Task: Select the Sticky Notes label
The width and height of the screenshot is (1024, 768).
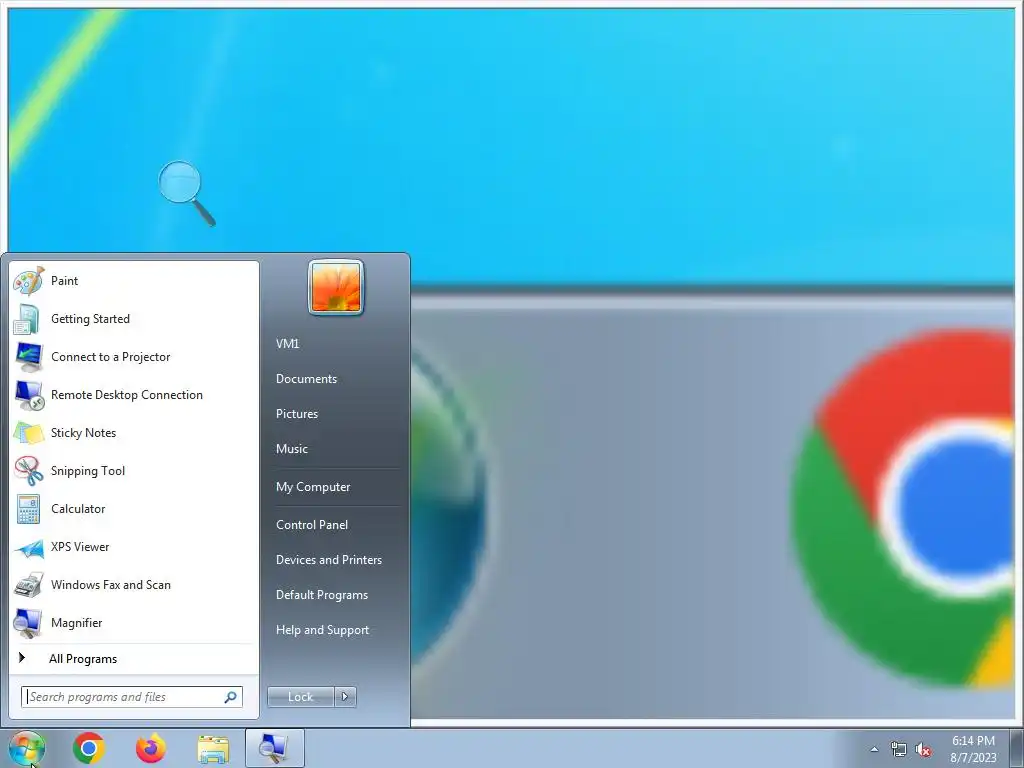Action: [x=83, y=433]
